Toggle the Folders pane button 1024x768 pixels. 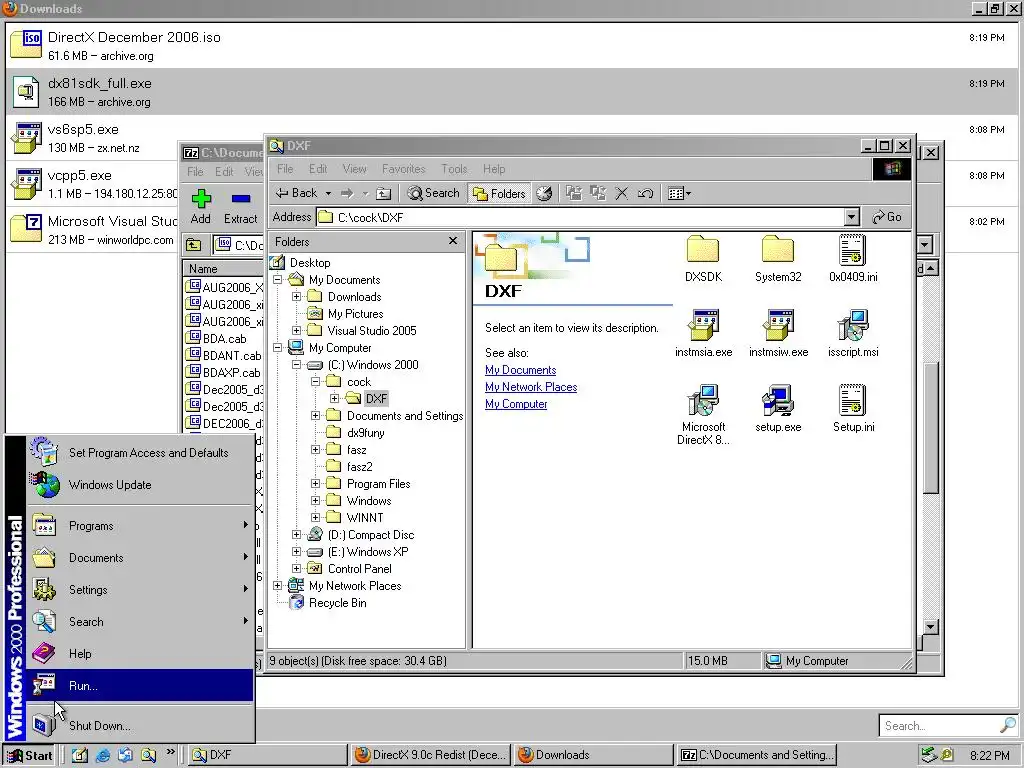point(499,193)
